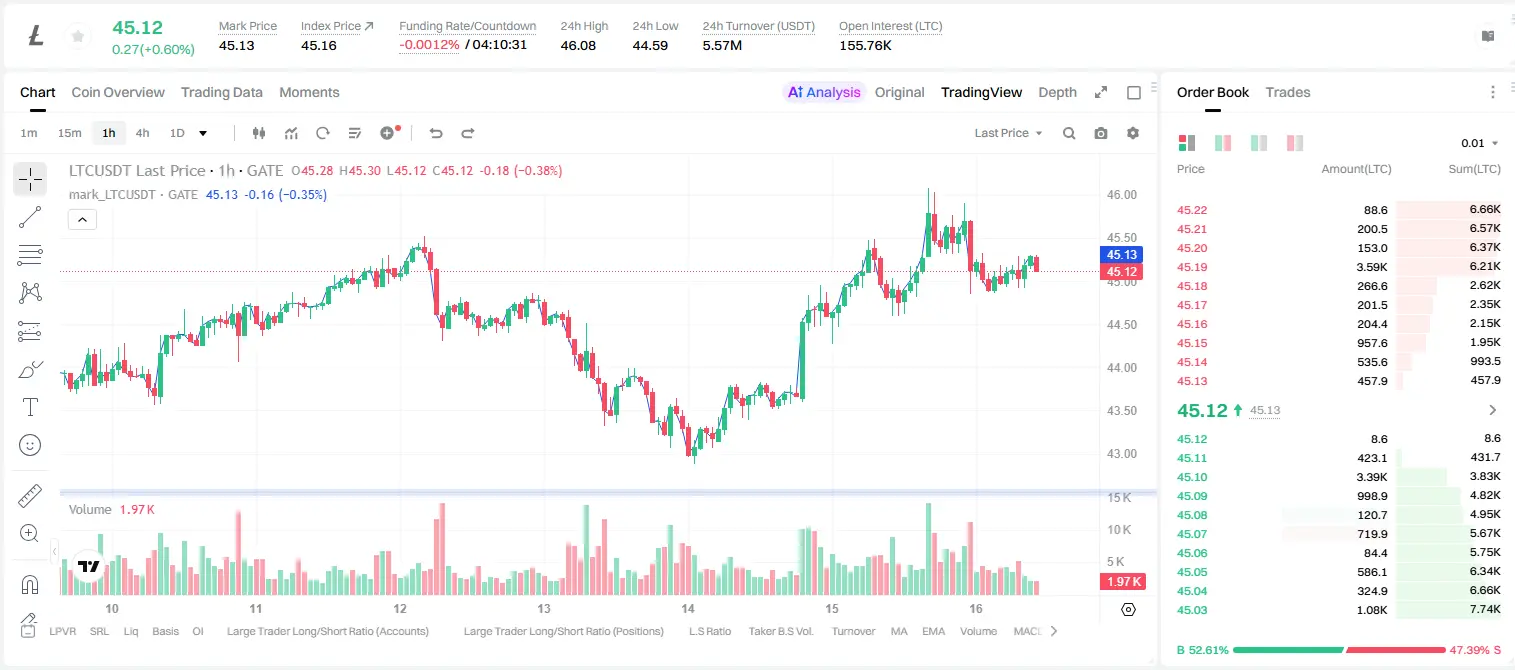This screenshot has width=1515, height=670.
Task: Open the AI Analysis button
Action: pos(824,92)
